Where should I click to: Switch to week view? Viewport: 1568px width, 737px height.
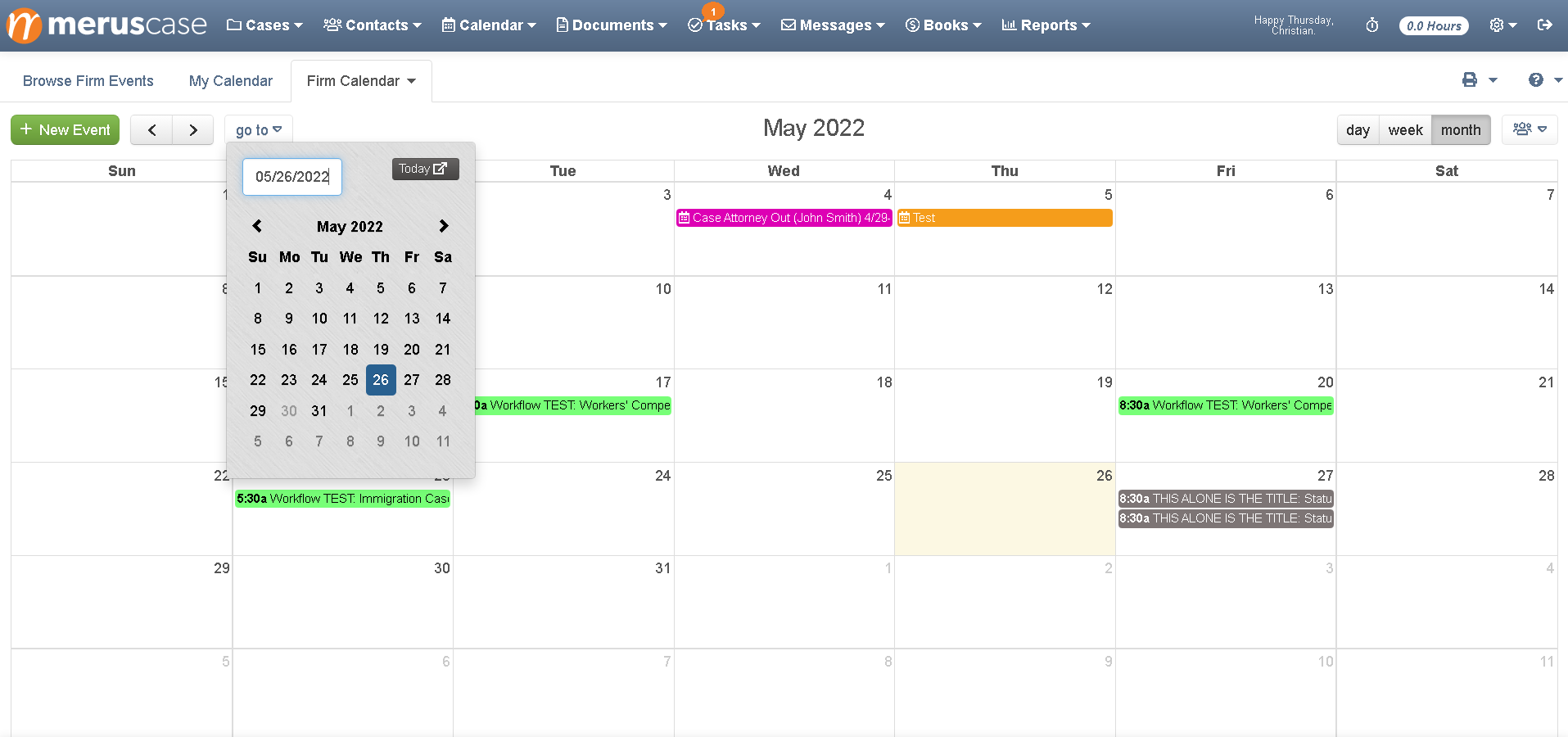(x=1405, y=130)
